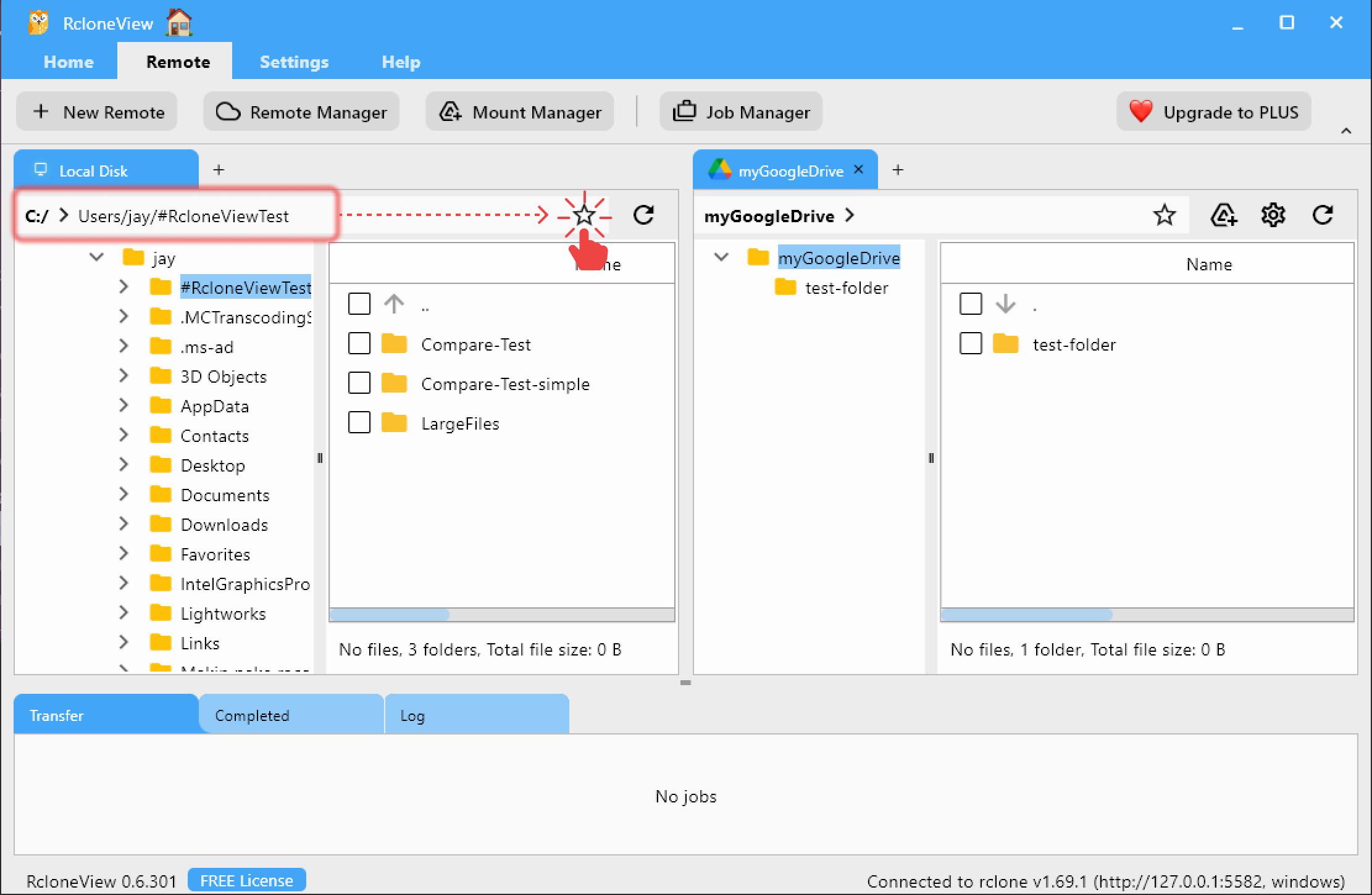Open the Remote Manager
1372x895 pixels.
point(301,112)
